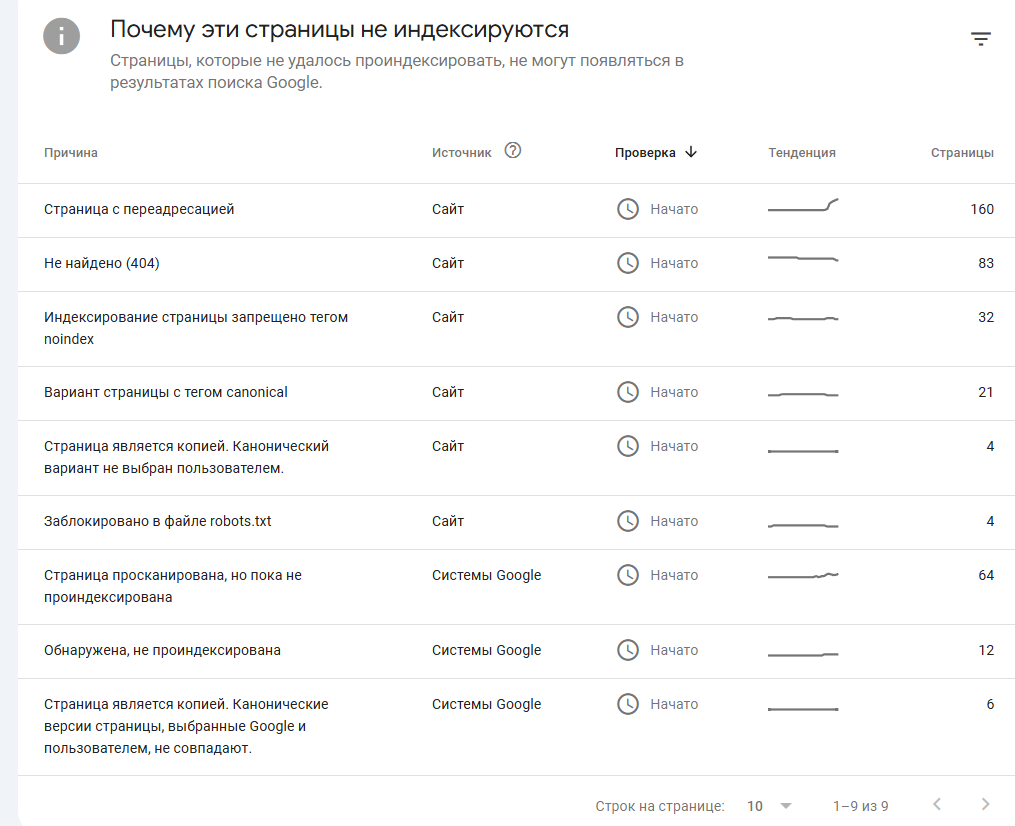
Task: Click the Источник column header
Action: click(x=462, y=153)
